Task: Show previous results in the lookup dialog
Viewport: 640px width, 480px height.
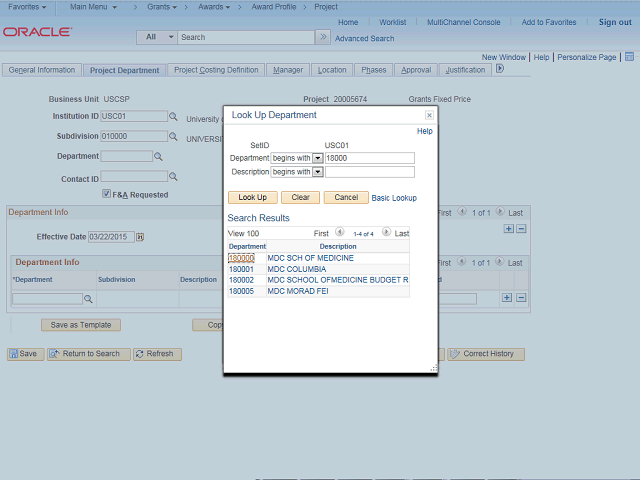Action: click(x=340, y=232)
